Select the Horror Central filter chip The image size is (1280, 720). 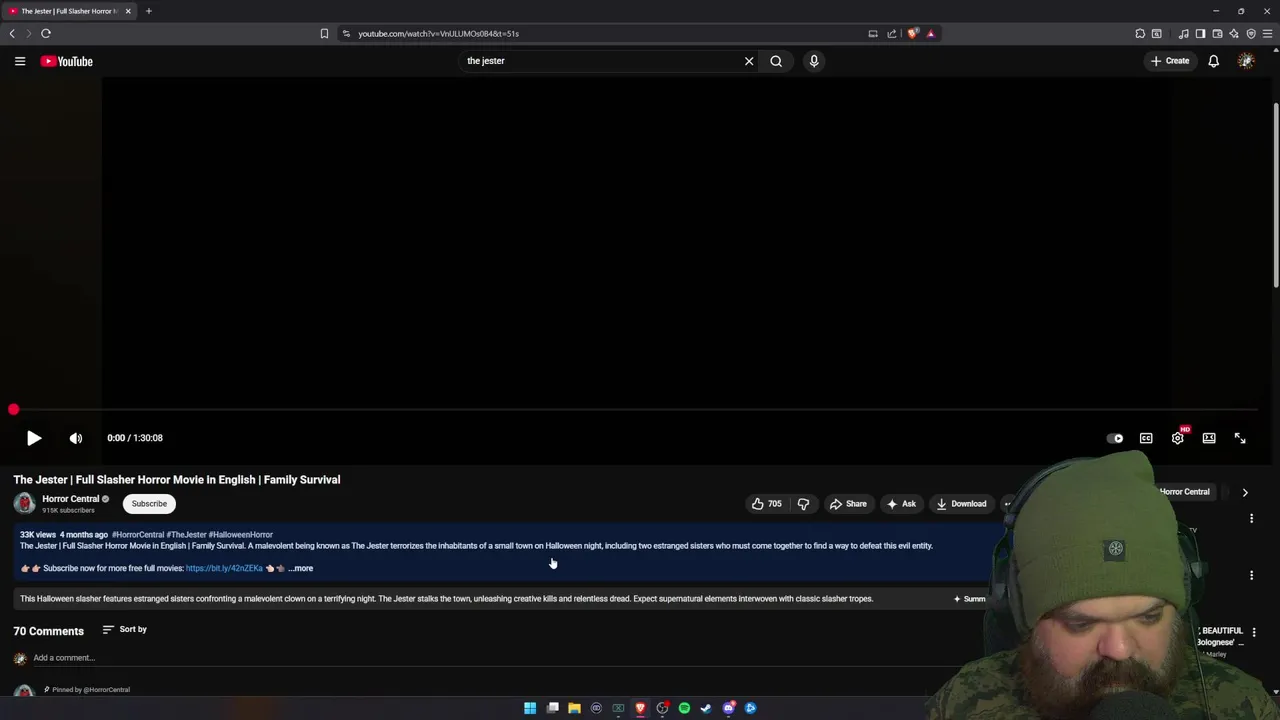click(x=1184, y=492)
